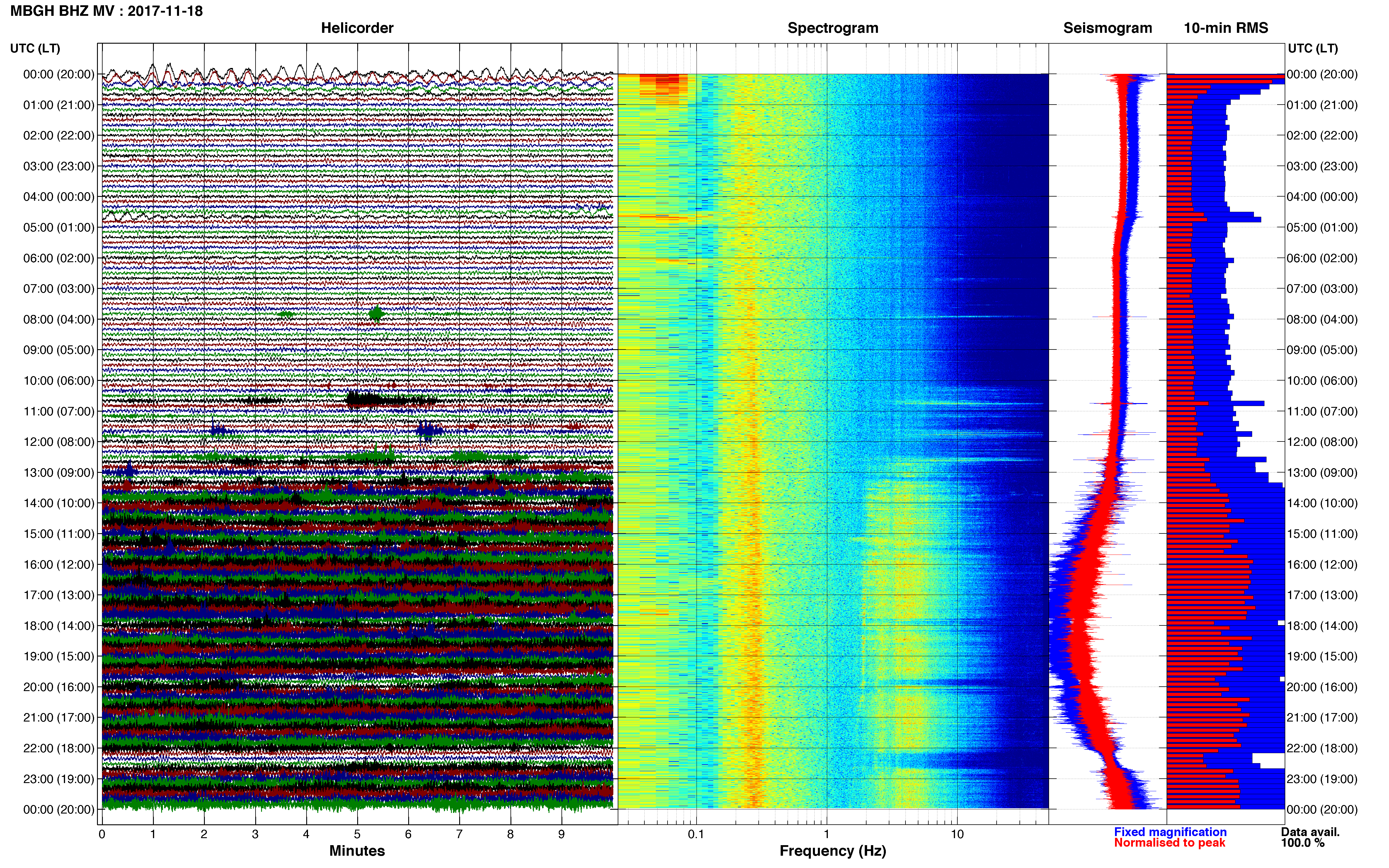Click left-axis time label '09:00 (05:00)'
This screenshot has width=1389, height=868.
(x=59, y=350)
